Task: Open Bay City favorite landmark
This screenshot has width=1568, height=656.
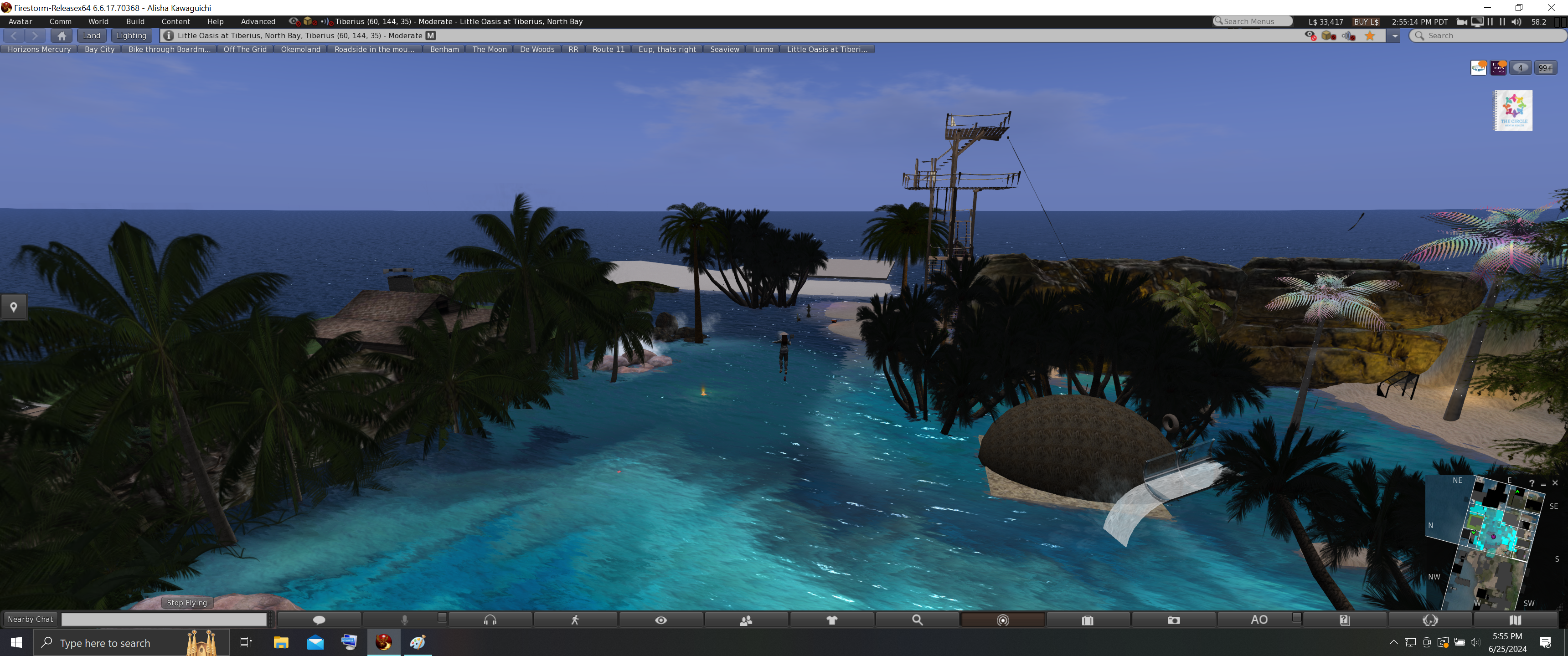Action: [99, 49]
